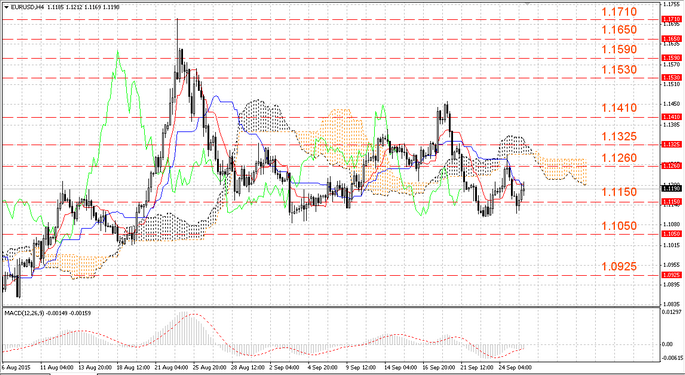Screen dimensions: 685x375
Task: Select the red 1.1710 price tag on axis
Action: (671, 19)
